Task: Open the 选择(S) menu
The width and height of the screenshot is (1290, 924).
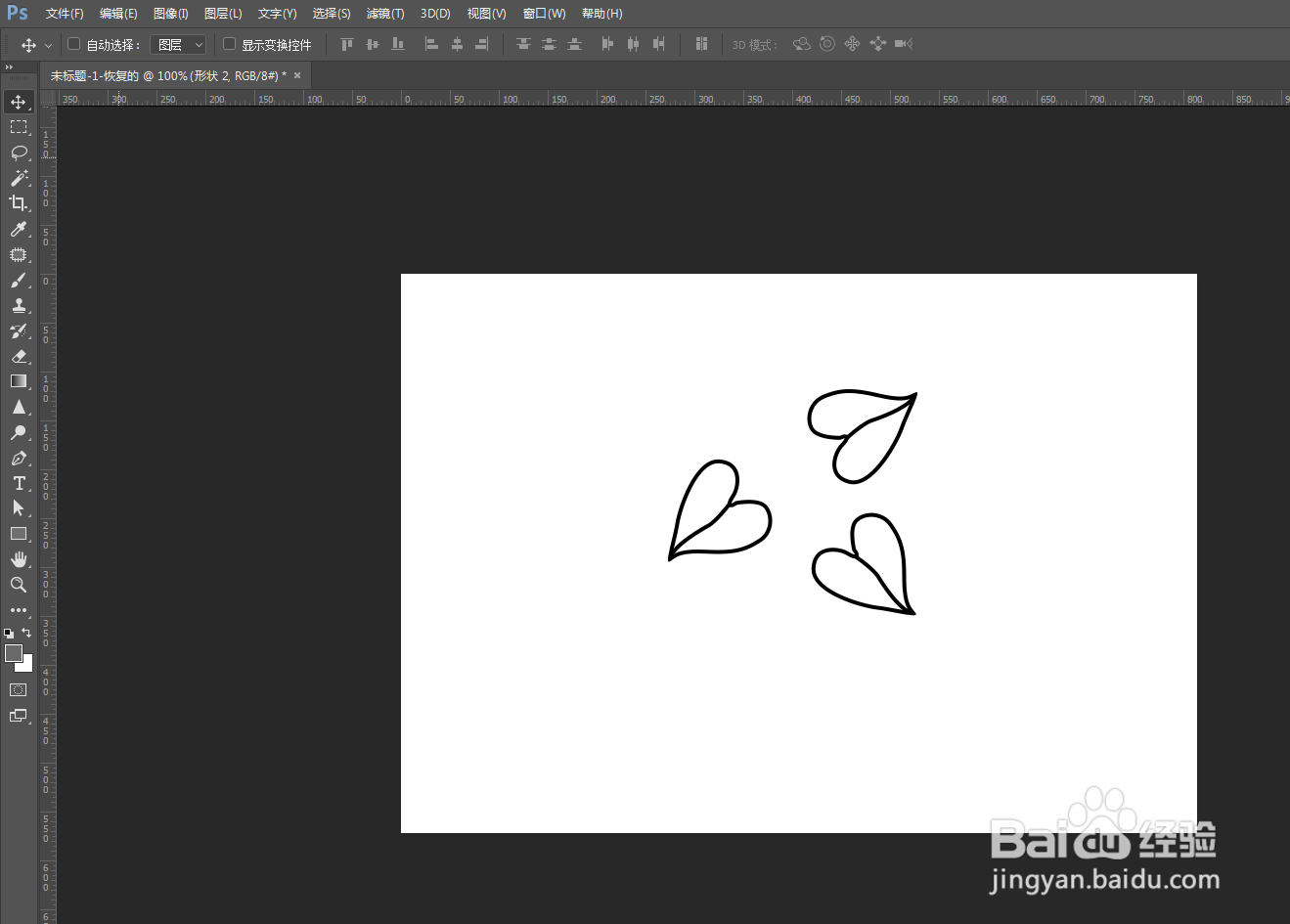Action: pos(332,14)
